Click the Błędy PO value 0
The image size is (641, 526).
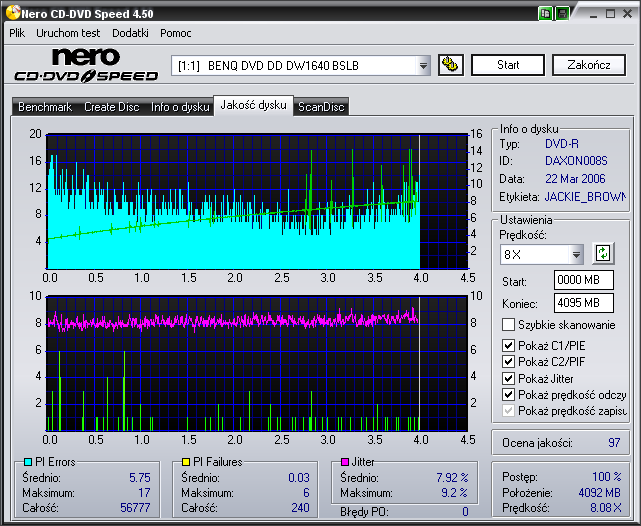click(x=465, y=512)
